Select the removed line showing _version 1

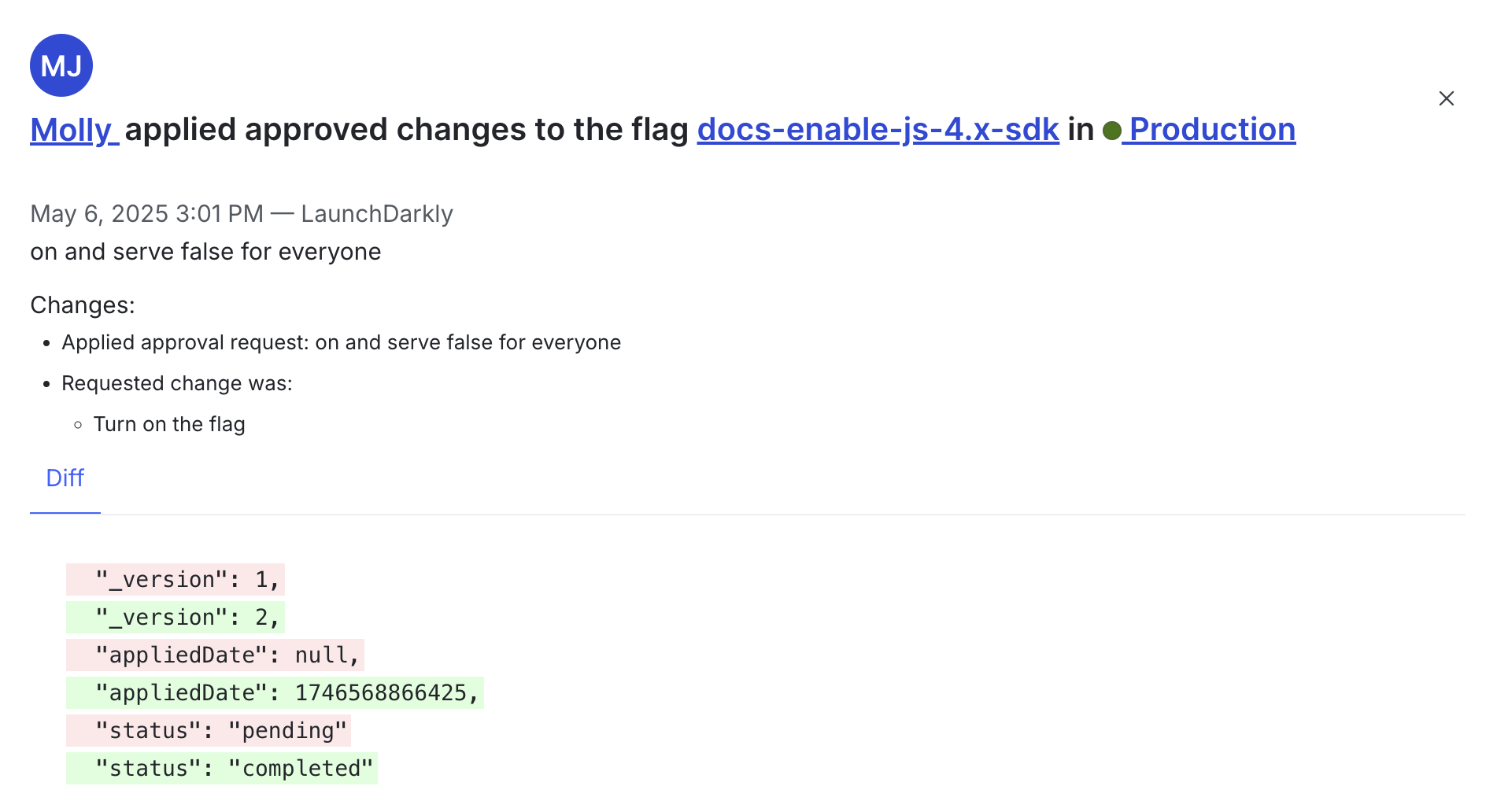click(x=175, y=579)
